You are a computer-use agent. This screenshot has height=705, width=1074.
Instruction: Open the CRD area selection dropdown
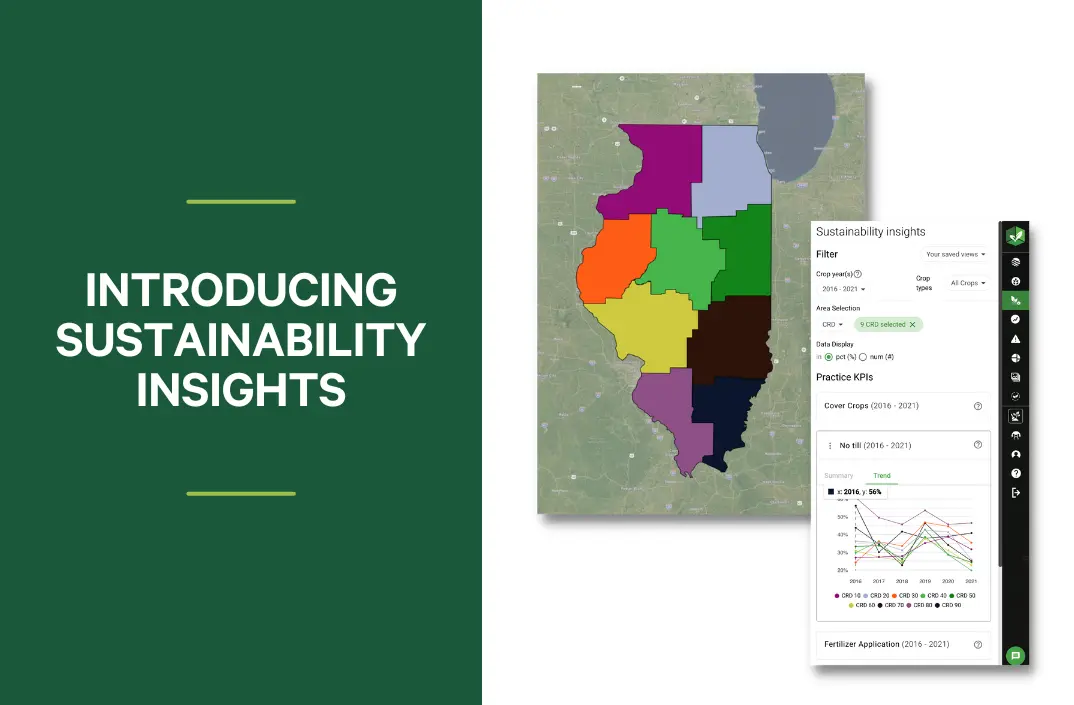pyautogui.click(x=832, y=325)
